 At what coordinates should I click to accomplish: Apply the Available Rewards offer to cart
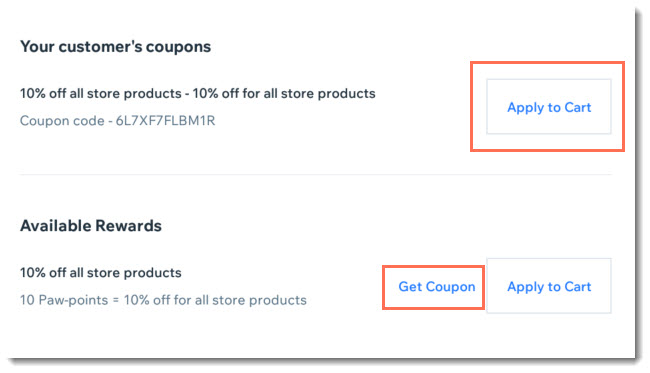pos(548,286)
